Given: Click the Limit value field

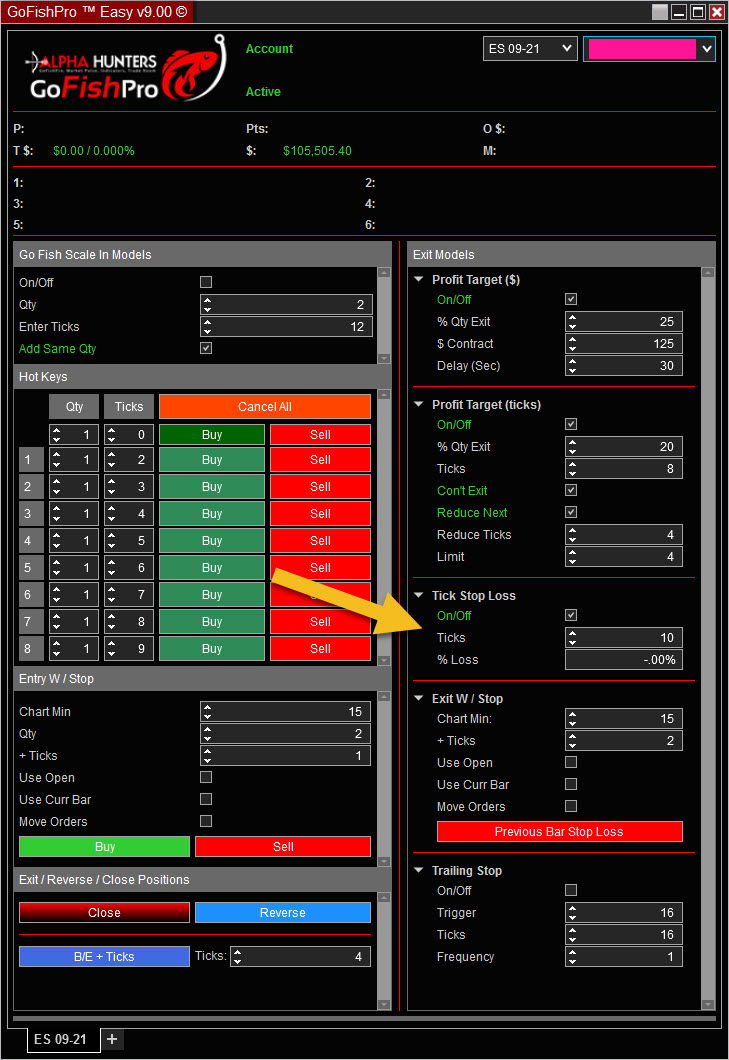Looking at the screenshot, I should click(624, 556).
